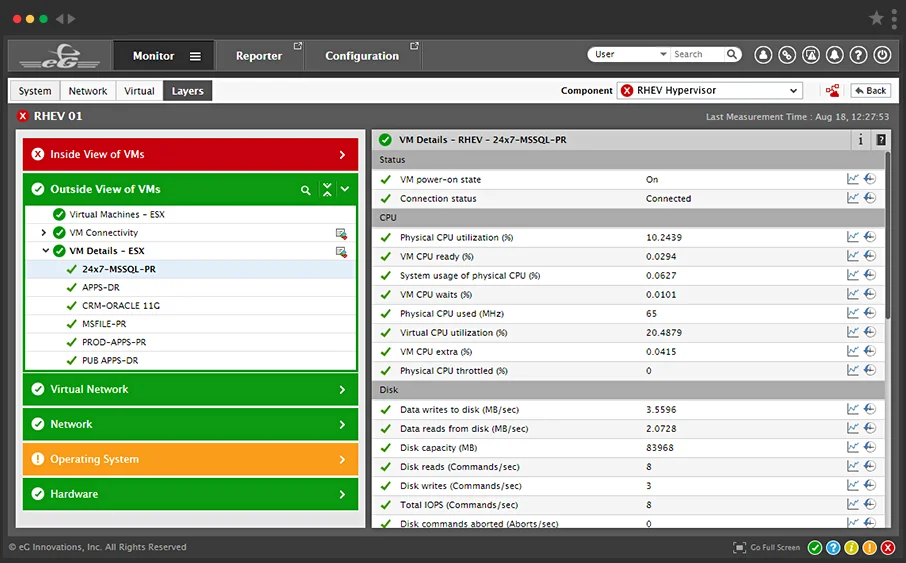Viewport: 906px width, 563px height.
Task: Open history icon for VM CPU waits (%)
Action: coord(870,294)
